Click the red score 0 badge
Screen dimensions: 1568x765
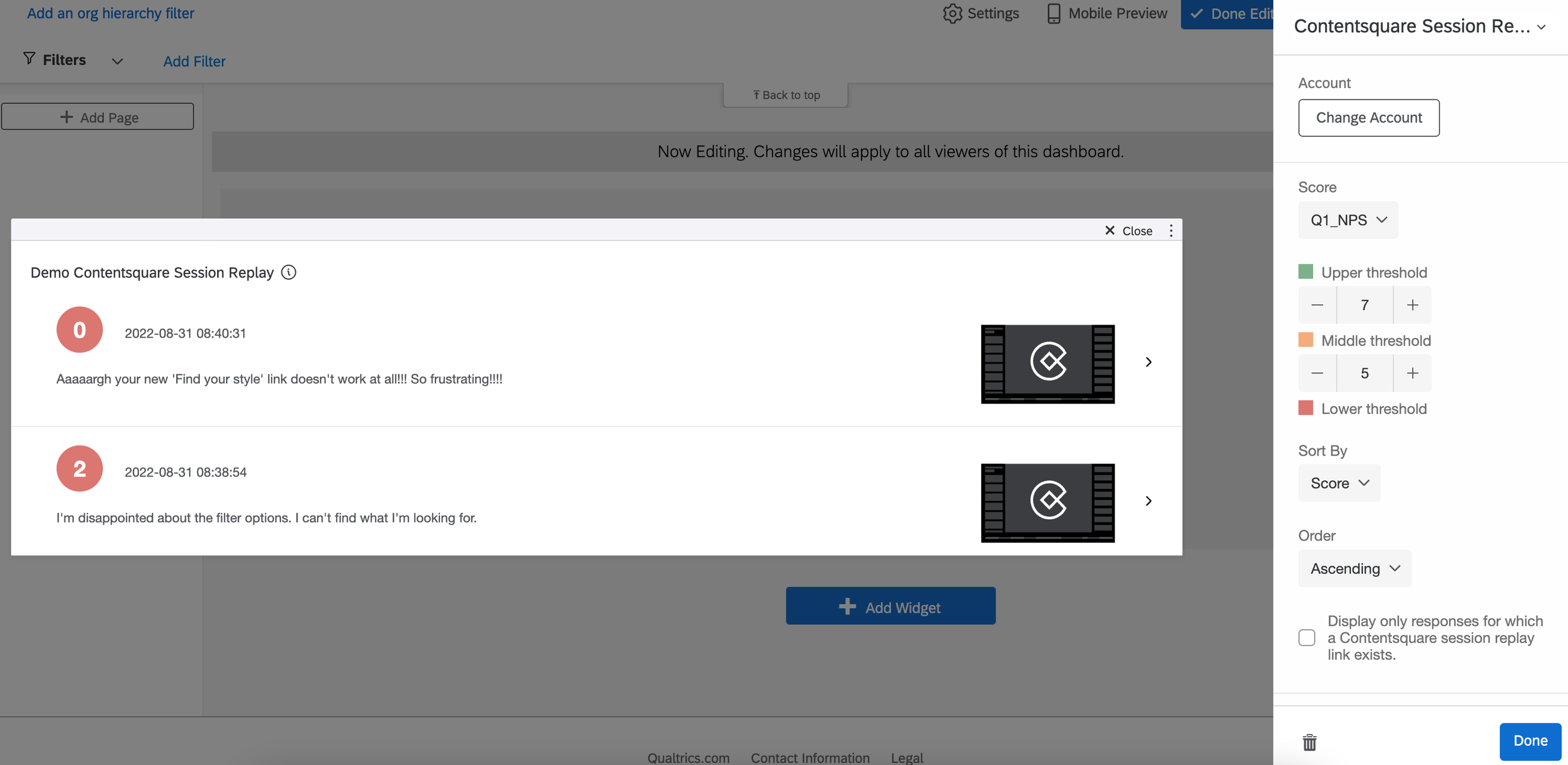79,330
